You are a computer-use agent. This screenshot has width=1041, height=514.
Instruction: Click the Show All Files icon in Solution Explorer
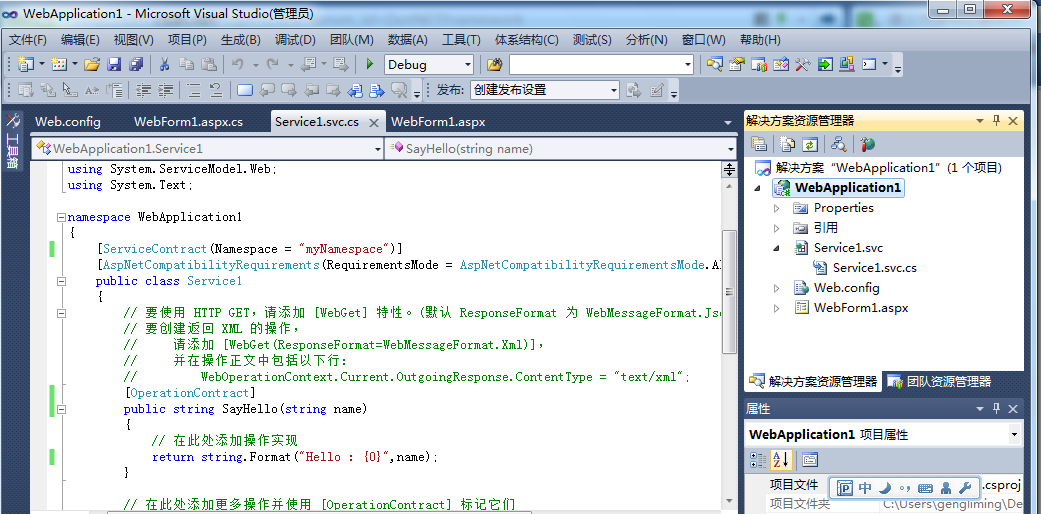[788, 143]
